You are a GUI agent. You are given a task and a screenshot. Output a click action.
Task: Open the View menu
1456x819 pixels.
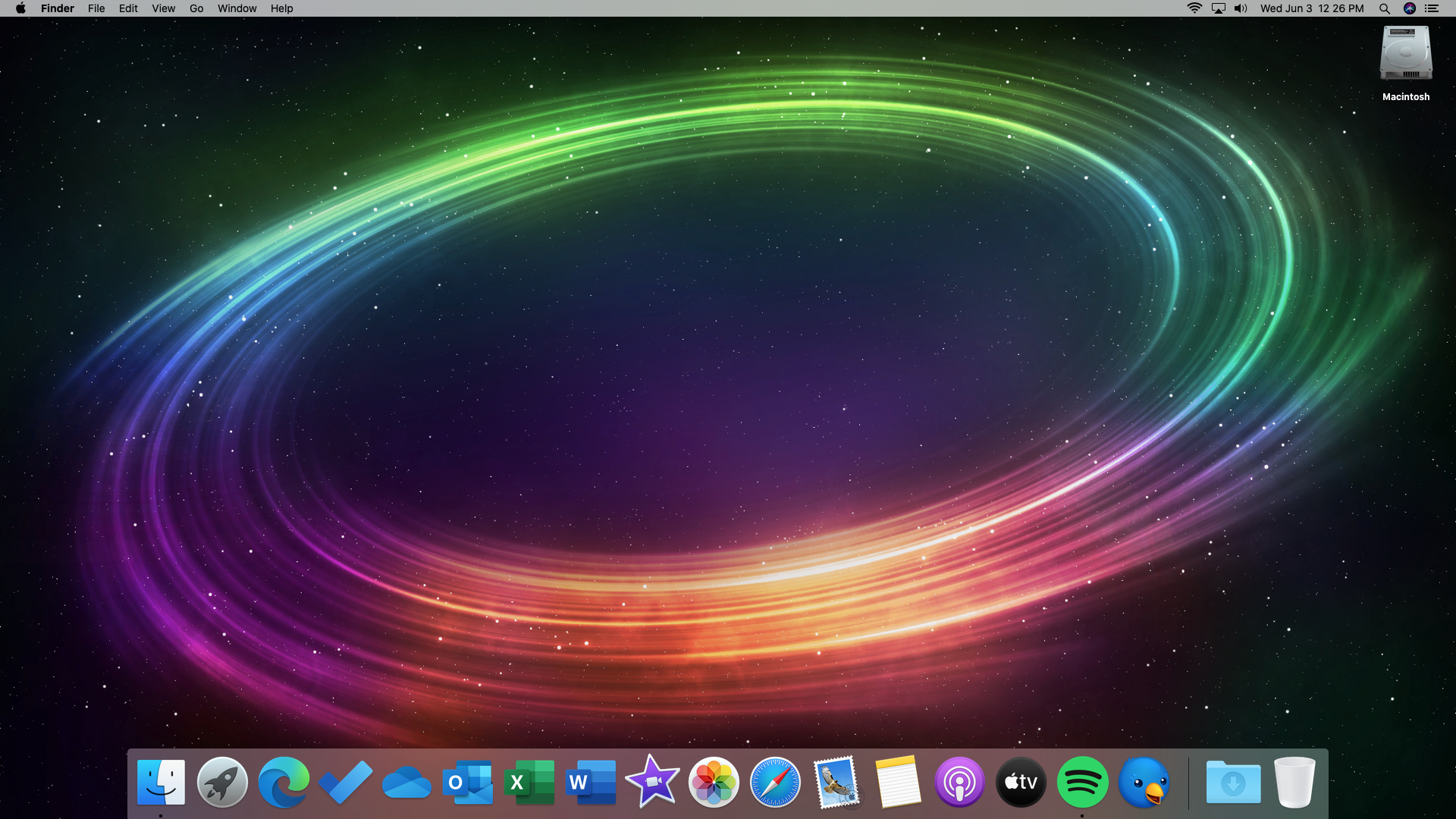click(163, 8)
